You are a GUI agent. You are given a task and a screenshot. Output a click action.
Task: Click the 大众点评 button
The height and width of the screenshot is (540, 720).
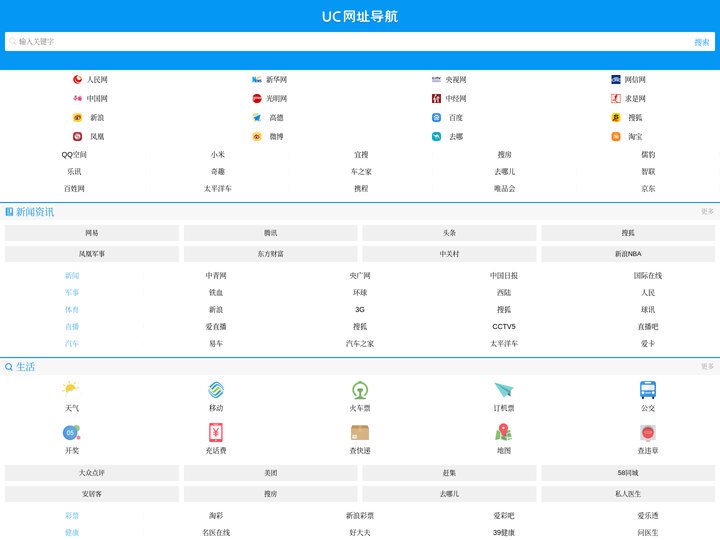pyautogui.click(x=92, y=472)
